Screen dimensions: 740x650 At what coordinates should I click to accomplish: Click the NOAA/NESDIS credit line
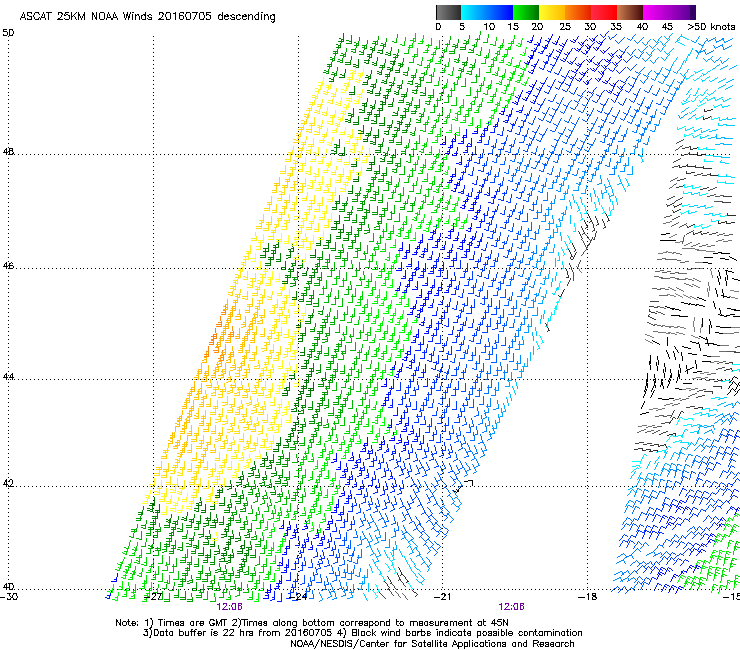pyautogui.click(x=432, y=644)
